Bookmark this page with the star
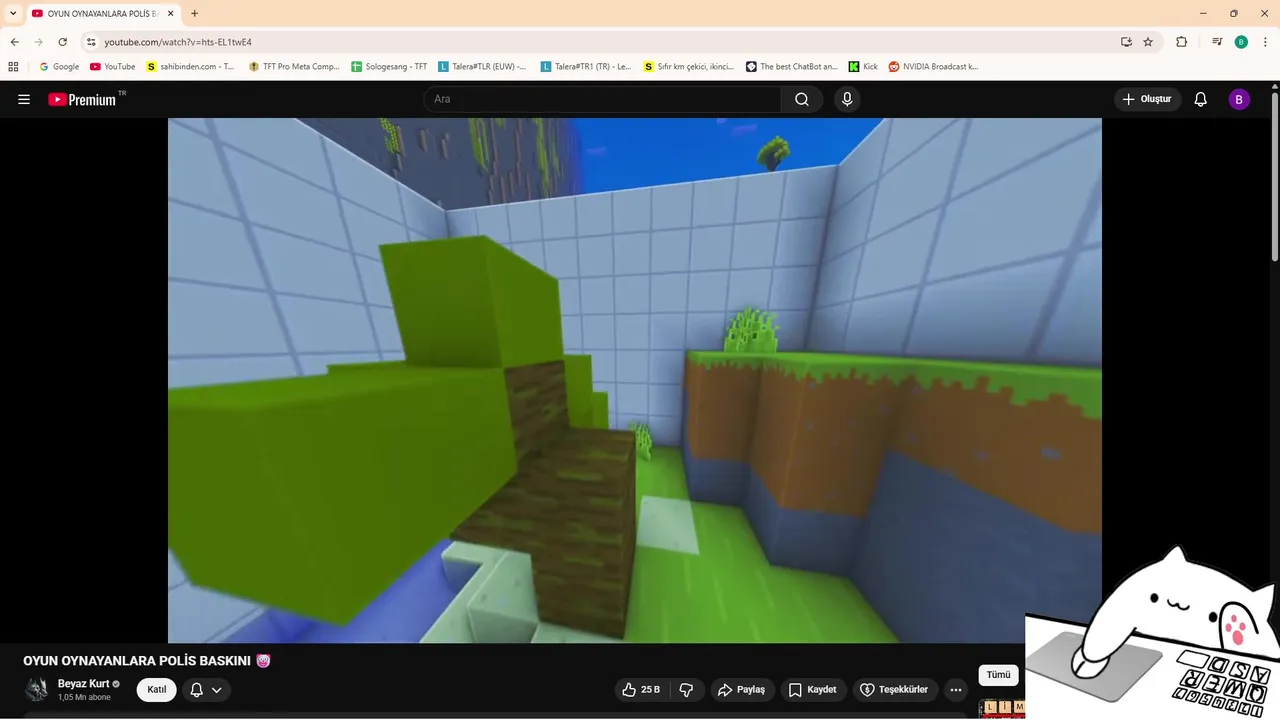1280x720 pixels. tap(1148, 42)
